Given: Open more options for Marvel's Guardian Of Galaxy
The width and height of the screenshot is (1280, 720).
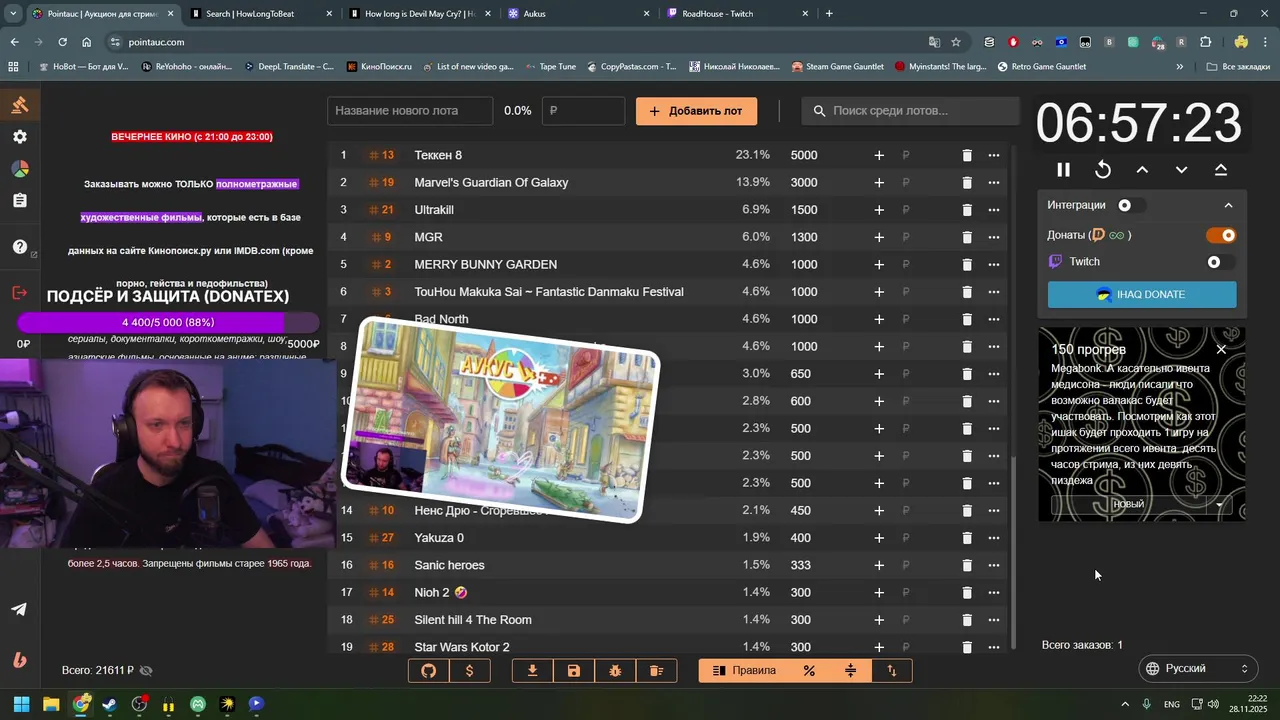Looking at the screenshot, I should coord(994,182).
